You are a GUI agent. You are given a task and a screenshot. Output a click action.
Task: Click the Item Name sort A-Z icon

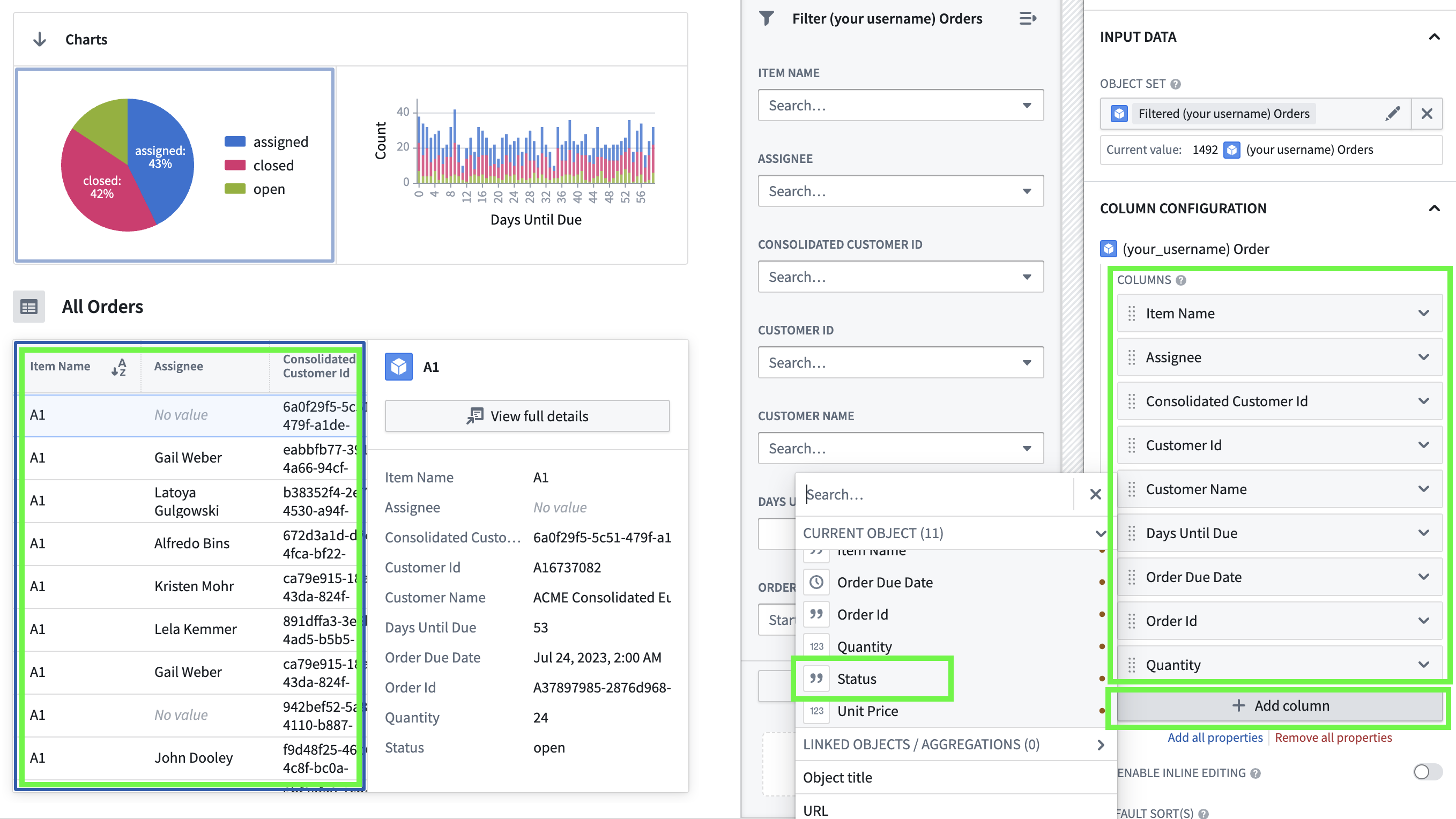click(x=118, y=367)
